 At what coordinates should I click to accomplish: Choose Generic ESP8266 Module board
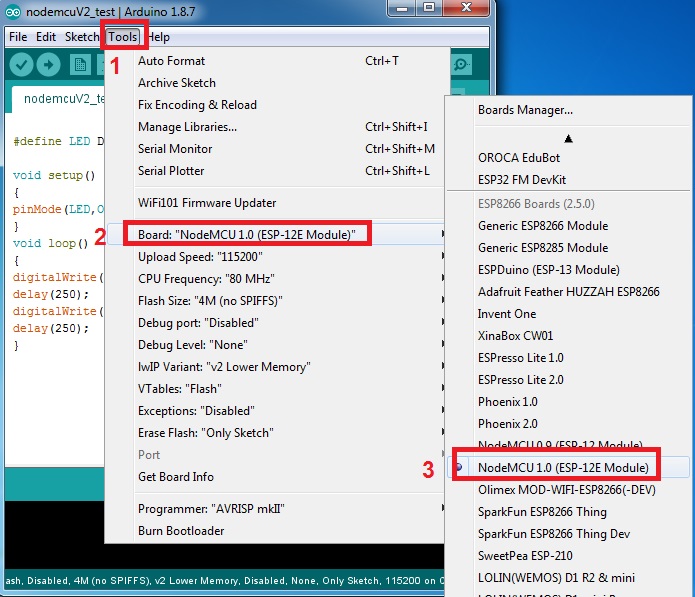(543, 225)
